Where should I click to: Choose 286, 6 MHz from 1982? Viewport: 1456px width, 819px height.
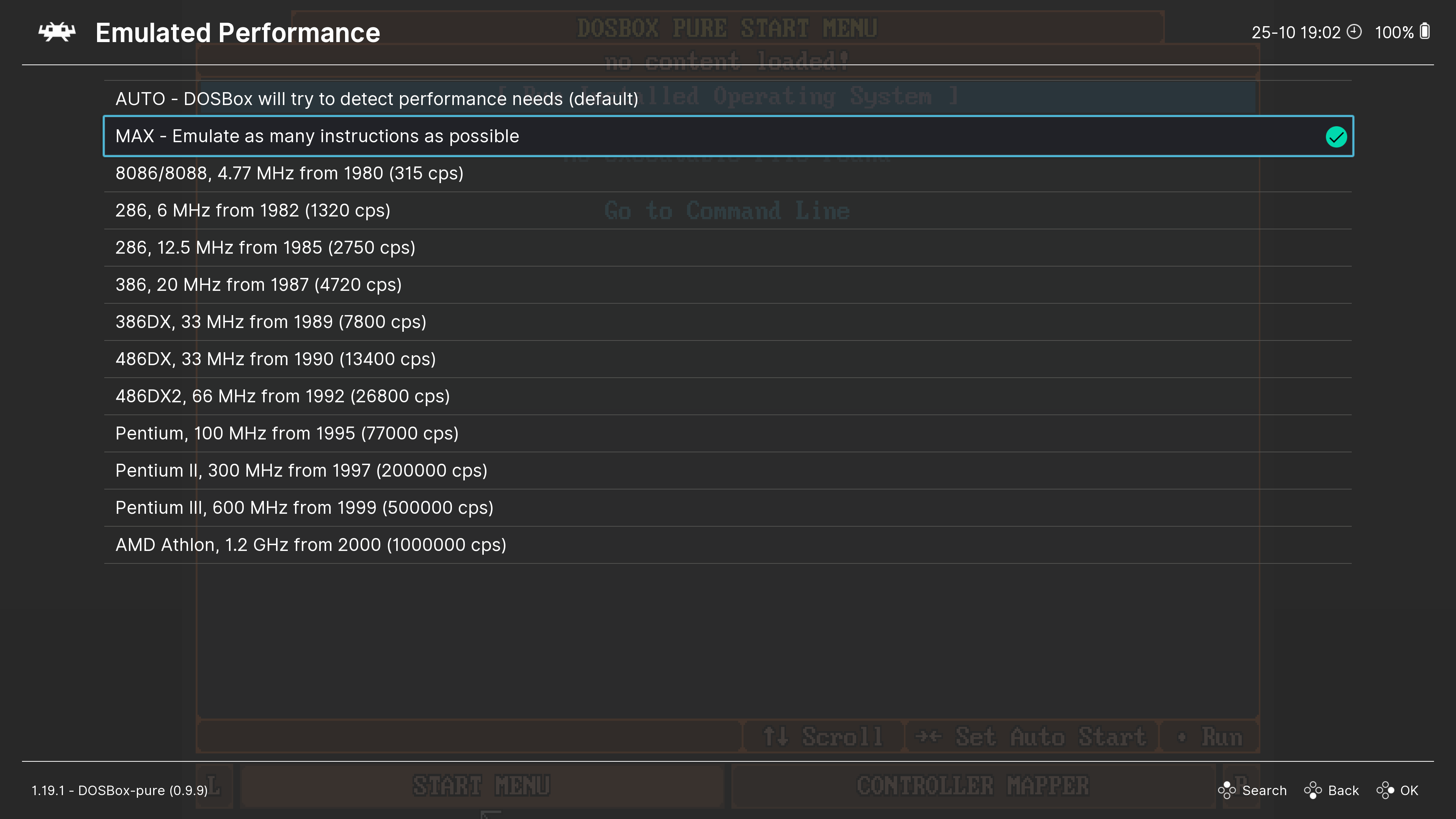[728, 210]
